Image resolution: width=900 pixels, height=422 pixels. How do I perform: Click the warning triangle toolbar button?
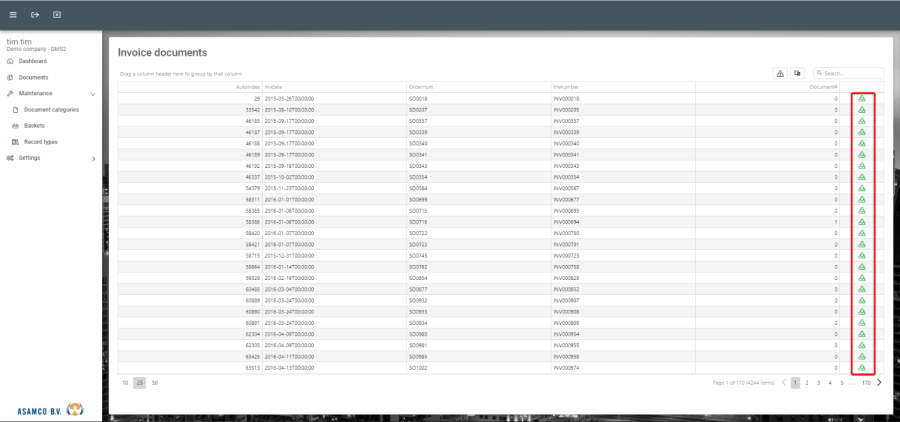click(780, 73)
